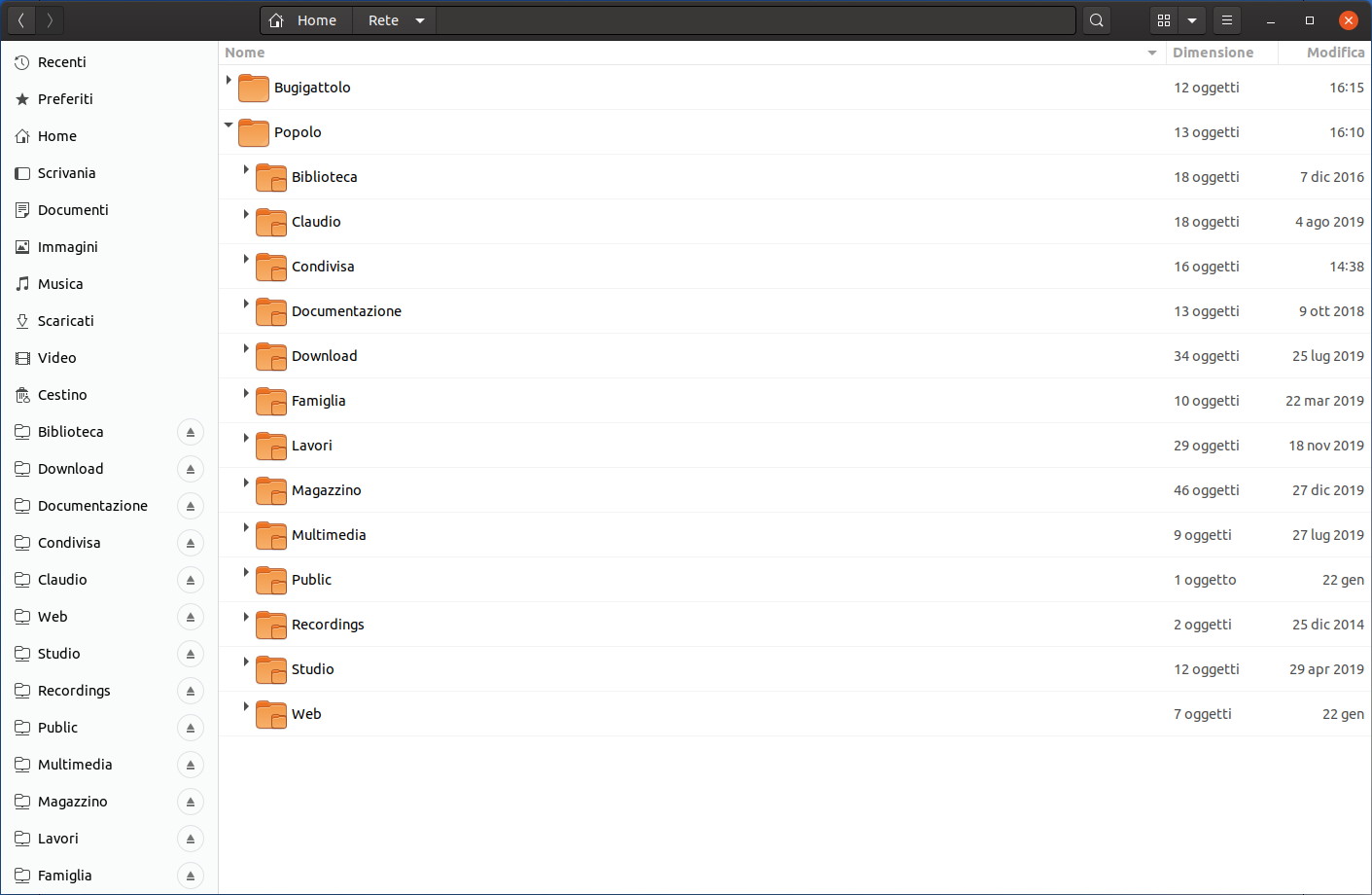Collapse the Popolo folder tree
Screen dimensions: 1372x895
229,125
